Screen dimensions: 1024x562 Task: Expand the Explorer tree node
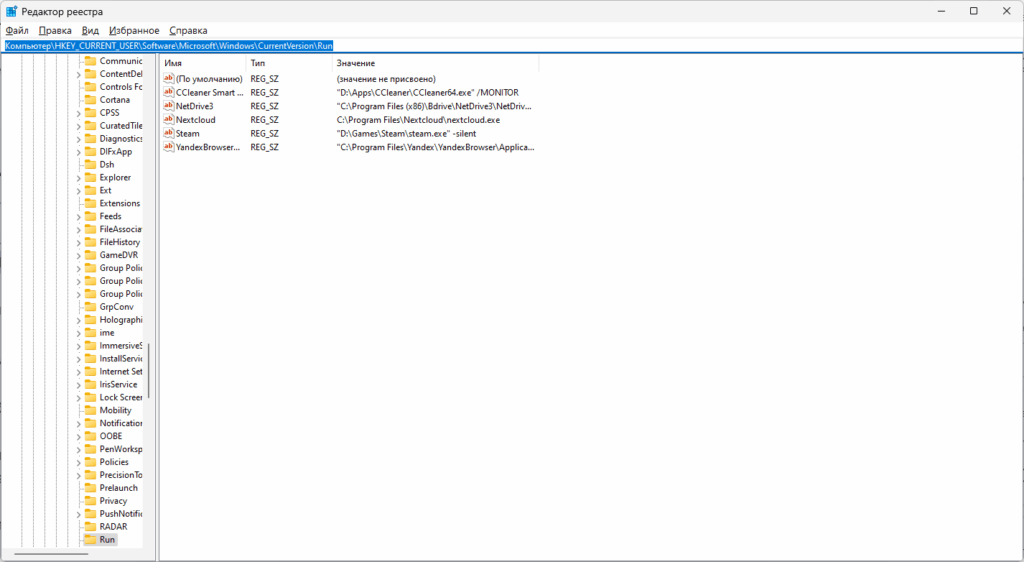(78, 178)
